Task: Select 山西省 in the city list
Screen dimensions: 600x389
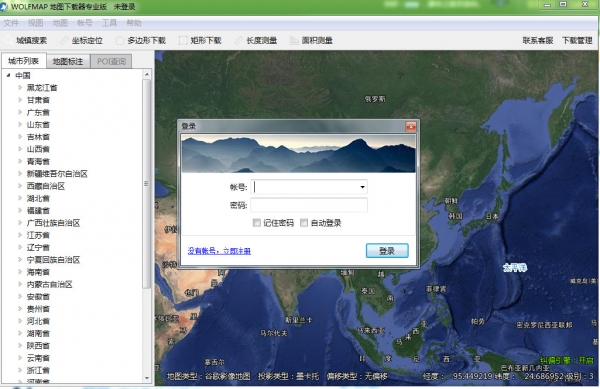Action: pyautogui.click(x=38, y=149)
